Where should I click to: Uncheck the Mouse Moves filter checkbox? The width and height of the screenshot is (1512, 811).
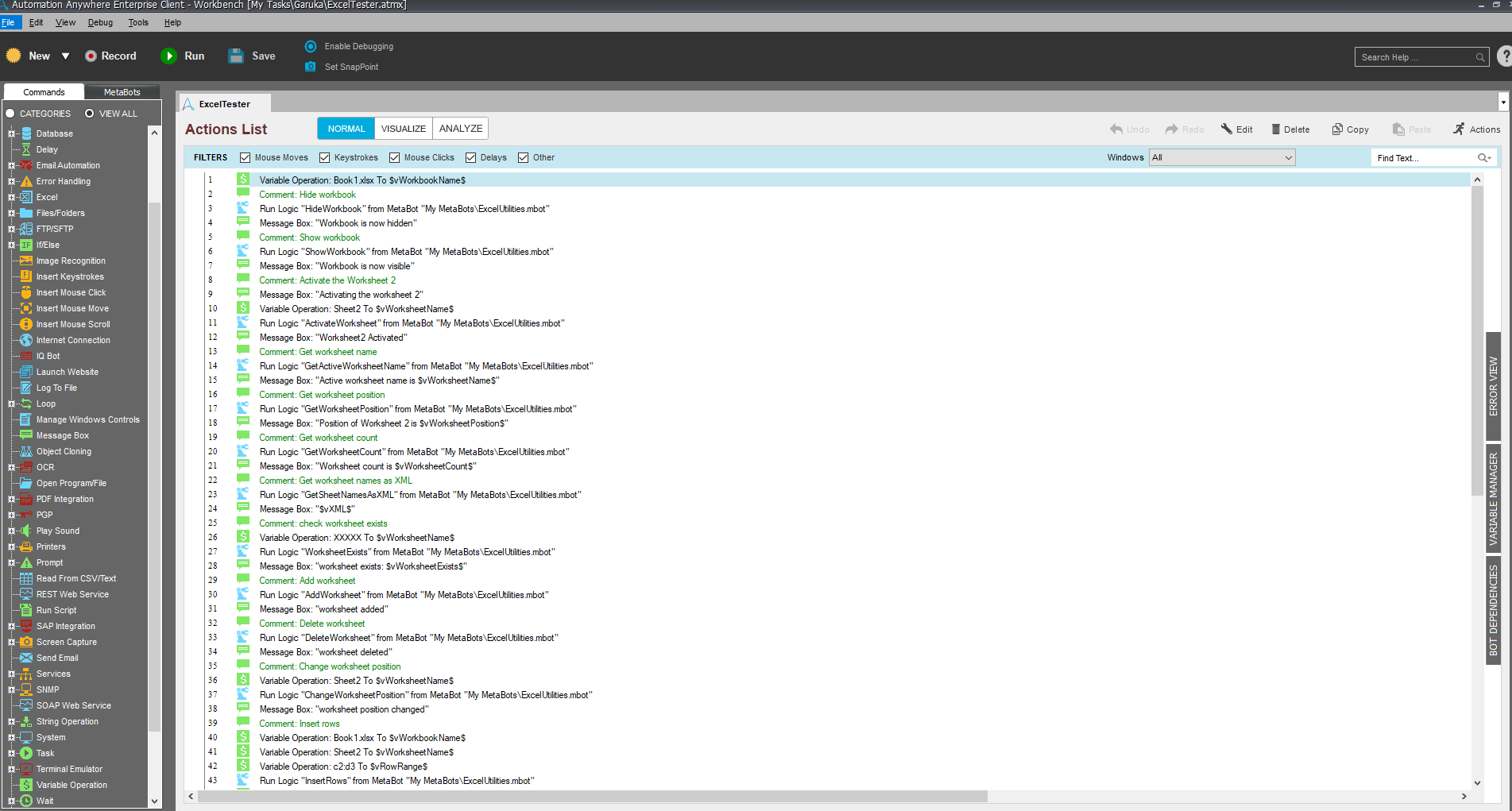point(246,157)
